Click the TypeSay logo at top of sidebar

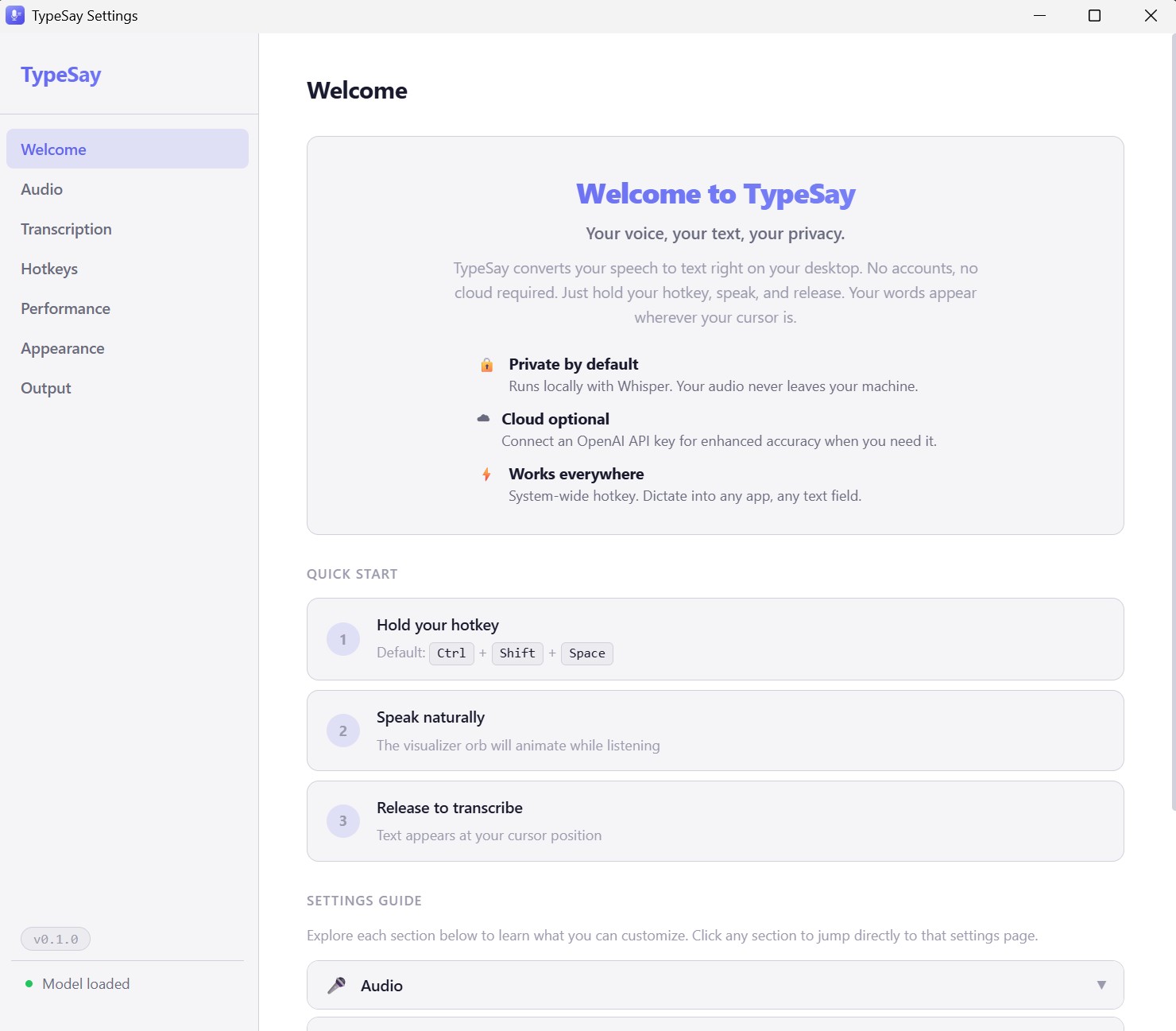[x=61, y=74]
